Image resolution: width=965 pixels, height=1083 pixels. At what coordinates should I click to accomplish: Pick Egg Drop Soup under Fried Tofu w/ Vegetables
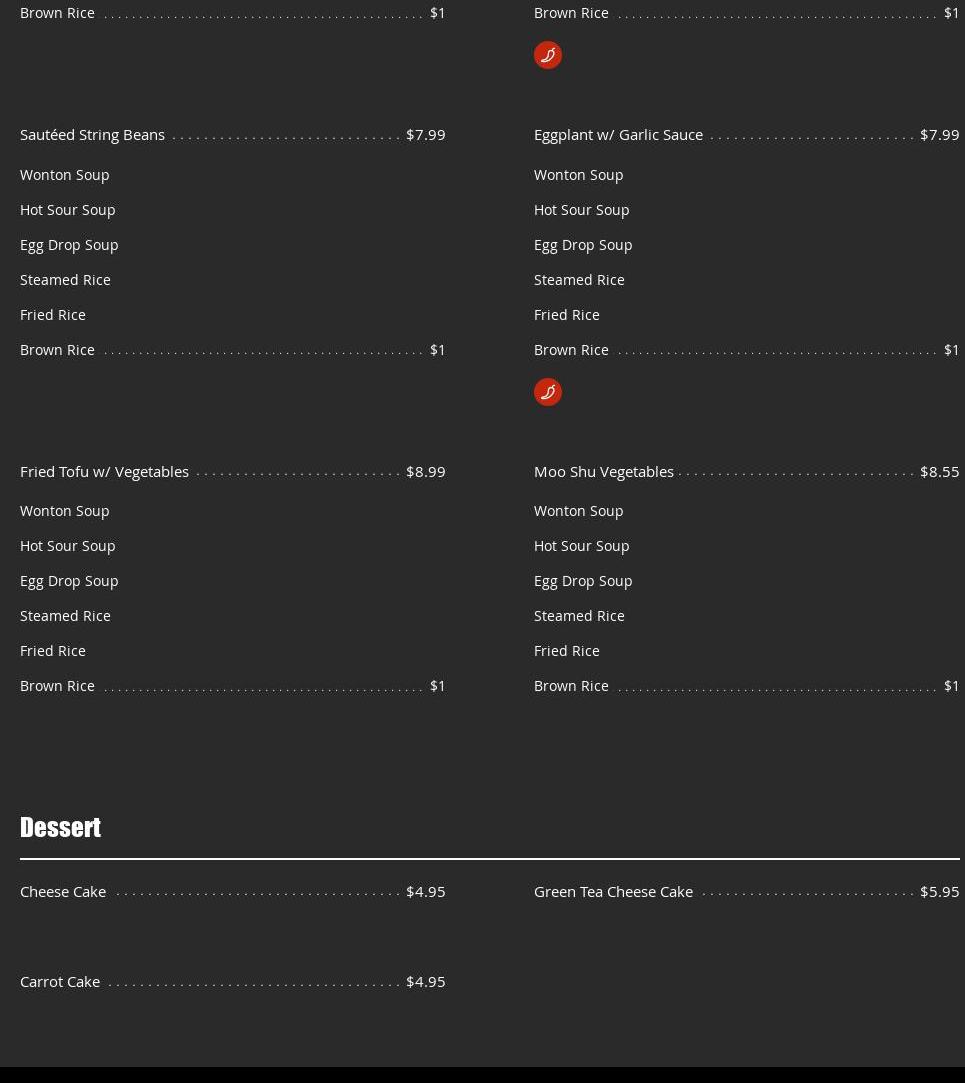(69, 581)
